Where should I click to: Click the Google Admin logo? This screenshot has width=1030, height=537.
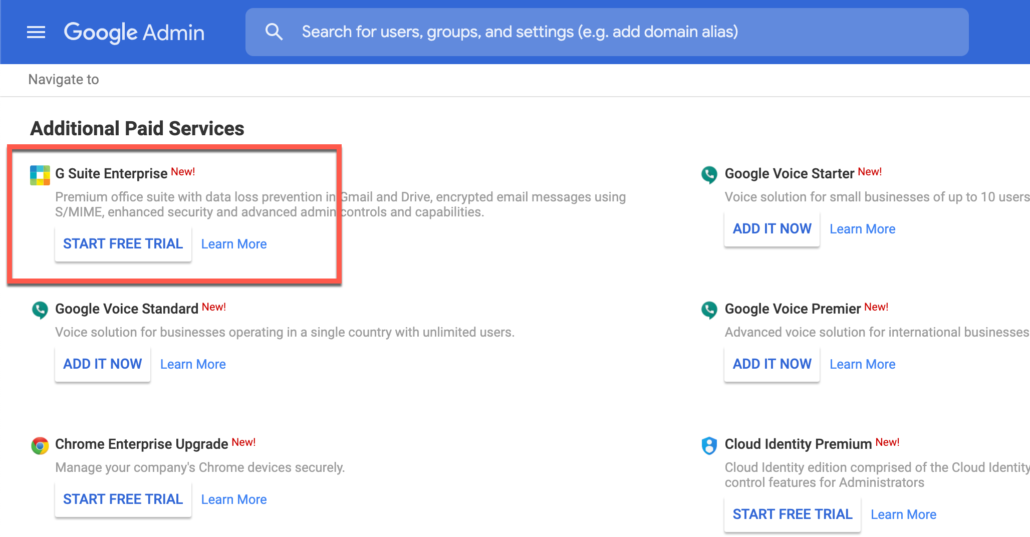tap(134, 32)
